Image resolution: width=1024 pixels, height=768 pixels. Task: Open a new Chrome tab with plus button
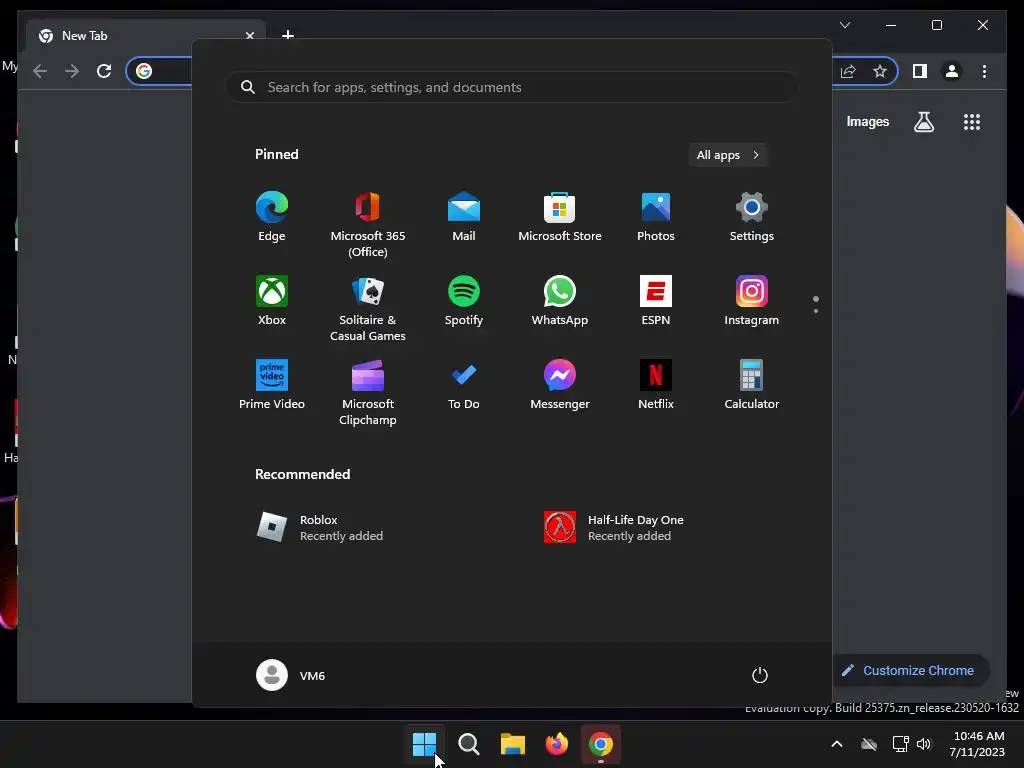pos(288,35)
